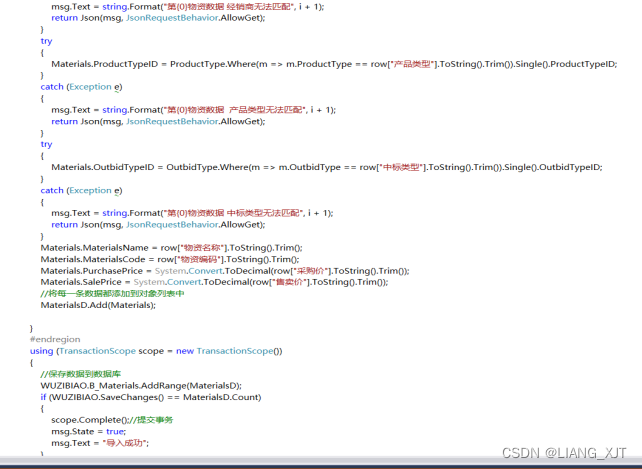This screenshot has width=642, height=469.
Task: Click the comment "提交事务"
Action: click(x=151, y=420)
